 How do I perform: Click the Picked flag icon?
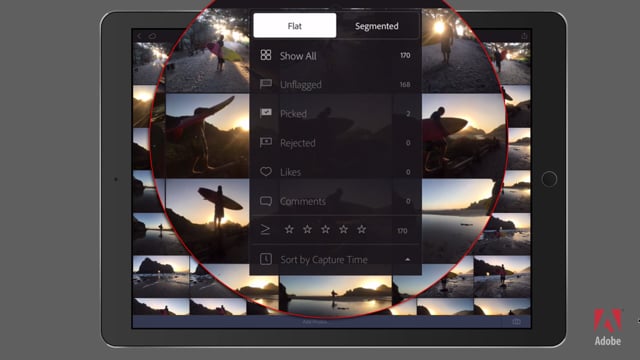pyautogui.click(x=266, y=113)
